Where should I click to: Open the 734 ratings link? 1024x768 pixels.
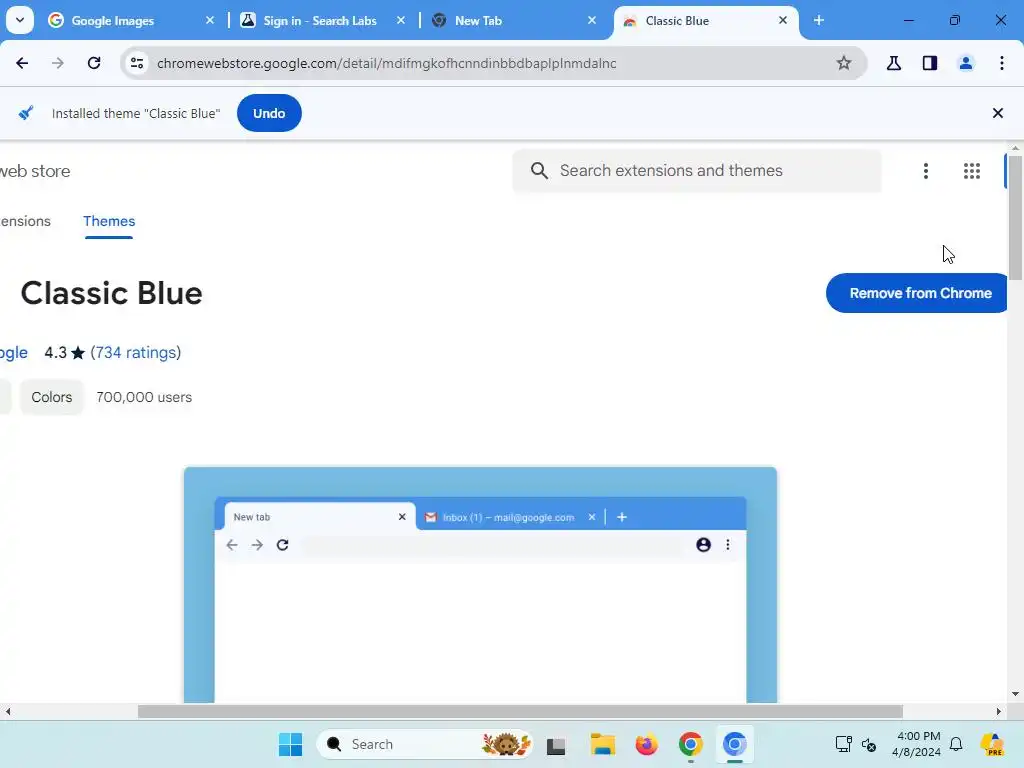point(136,353)
